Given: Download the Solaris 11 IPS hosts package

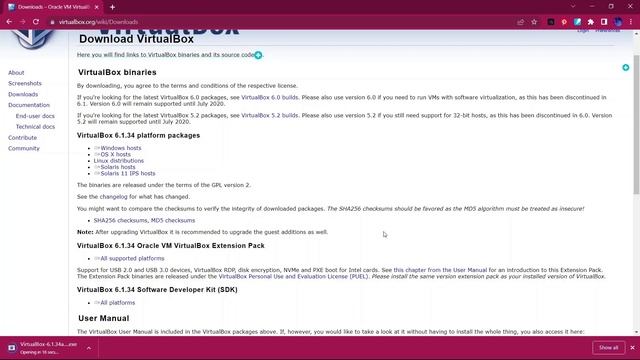Looking at the screenshot, I should point(128,173).
